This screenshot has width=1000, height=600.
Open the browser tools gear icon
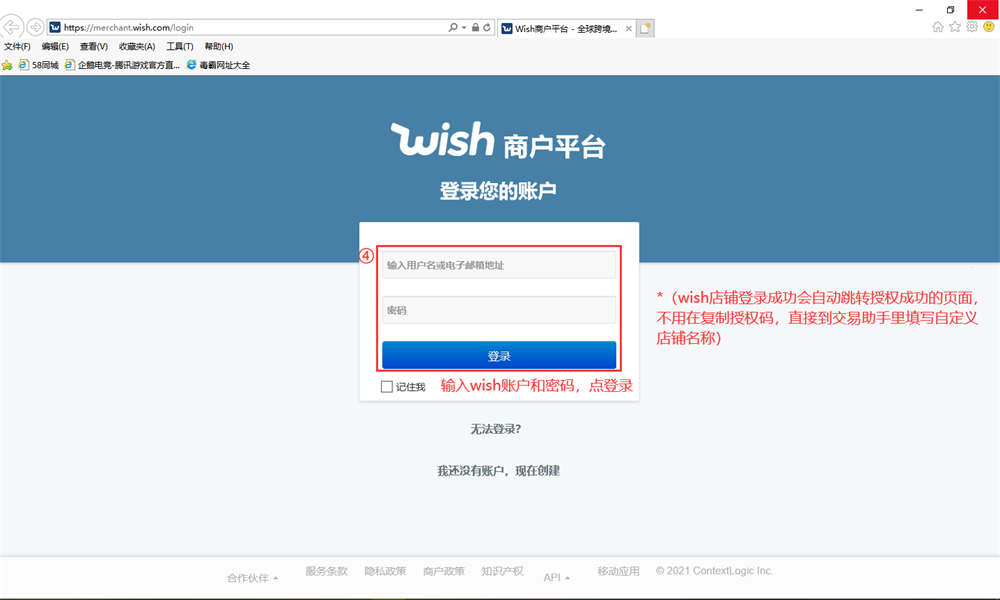[x=972, y=27]
